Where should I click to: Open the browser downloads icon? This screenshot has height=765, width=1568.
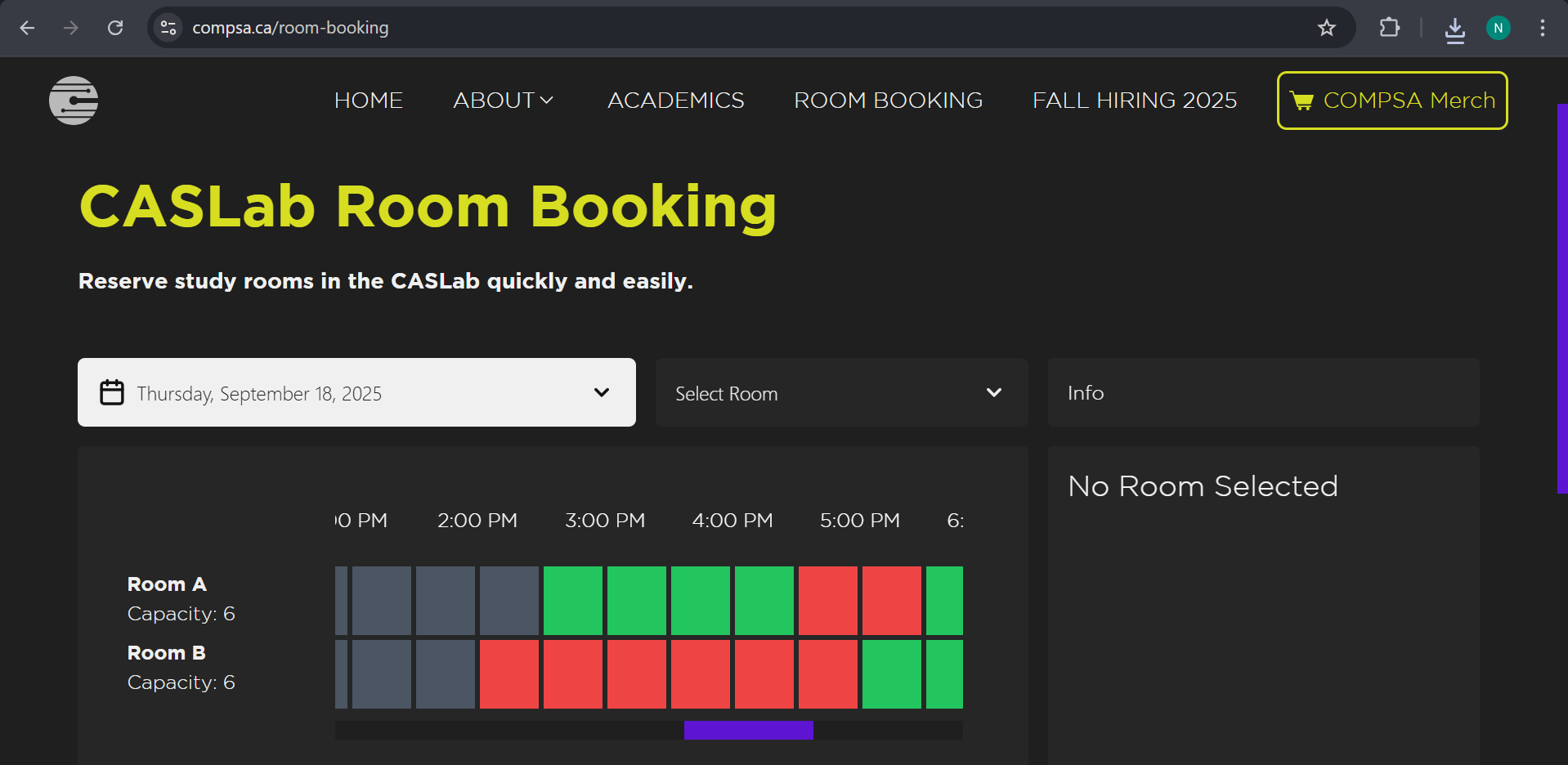click(x=1455, y=29)
